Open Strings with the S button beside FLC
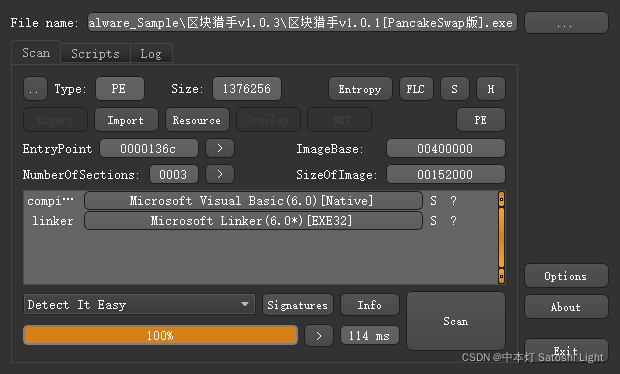Viewport: 620px width, 374px height. (455, 89)
